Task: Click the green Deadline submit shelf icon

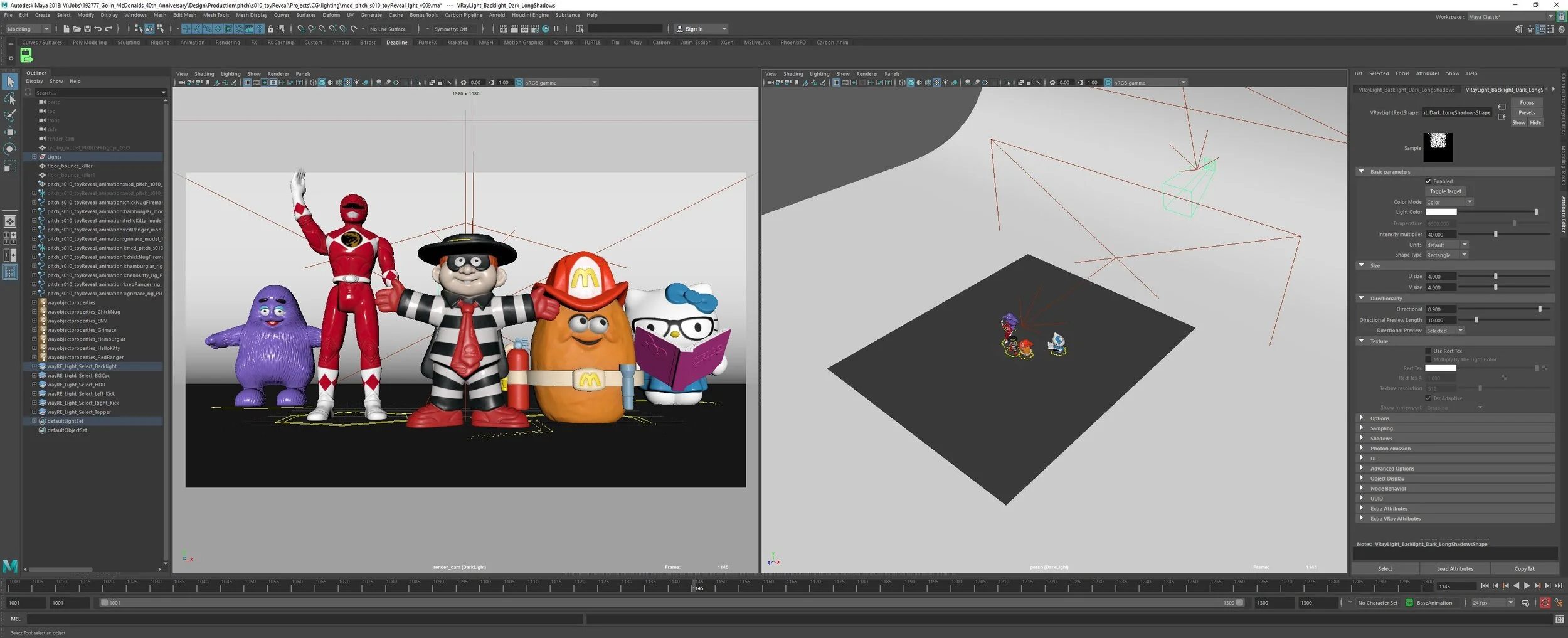Action: (x=26, y=56)
